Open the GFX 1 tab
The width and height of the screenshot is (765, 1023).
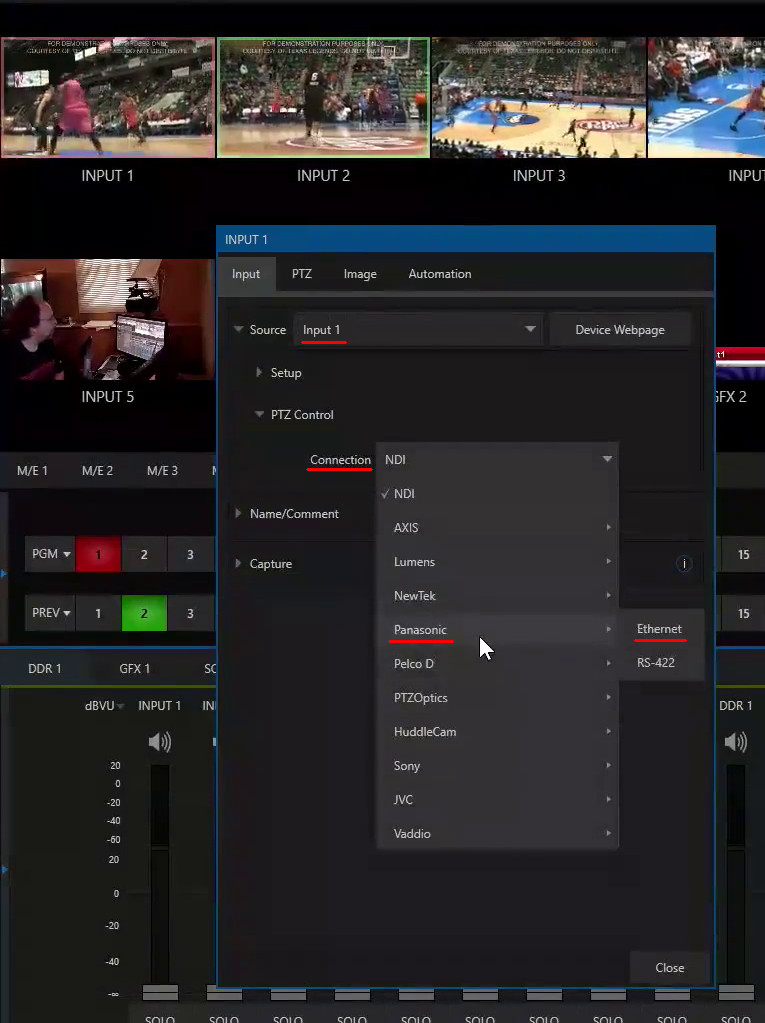134,668
